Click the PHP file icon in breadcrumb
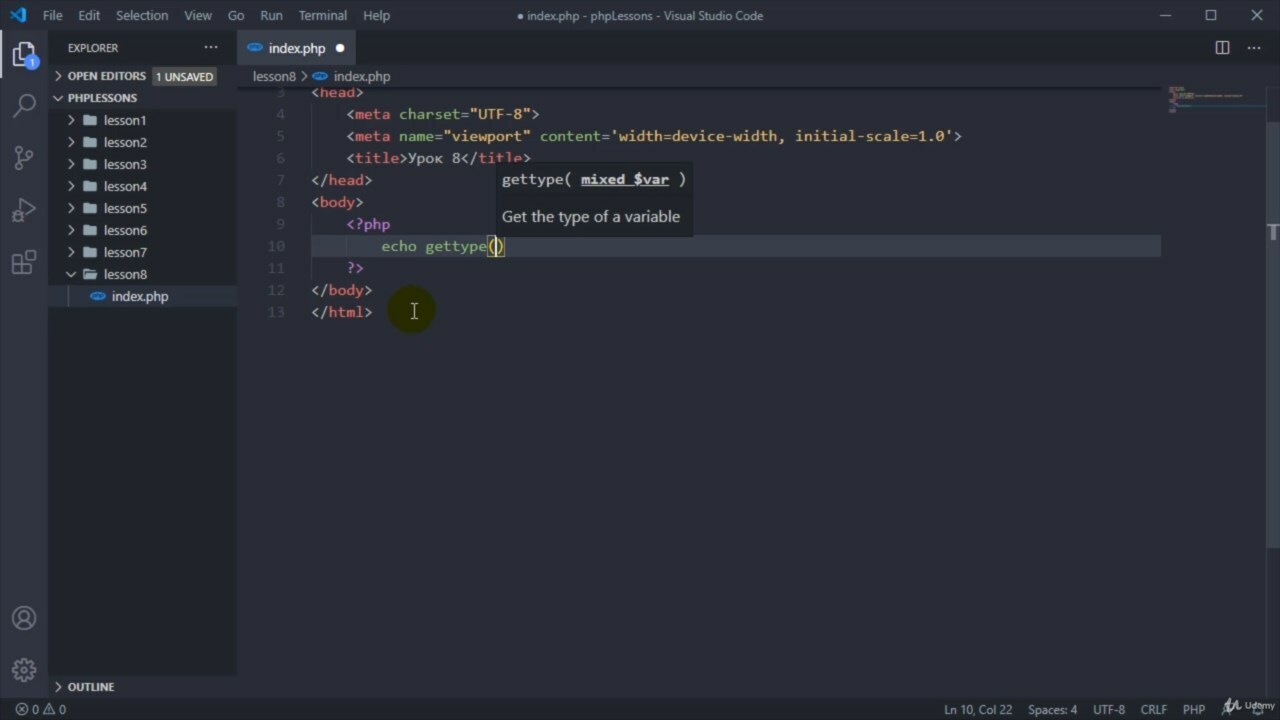The height and width of the screenshot is (720, 1280). [x=320, y=76]
